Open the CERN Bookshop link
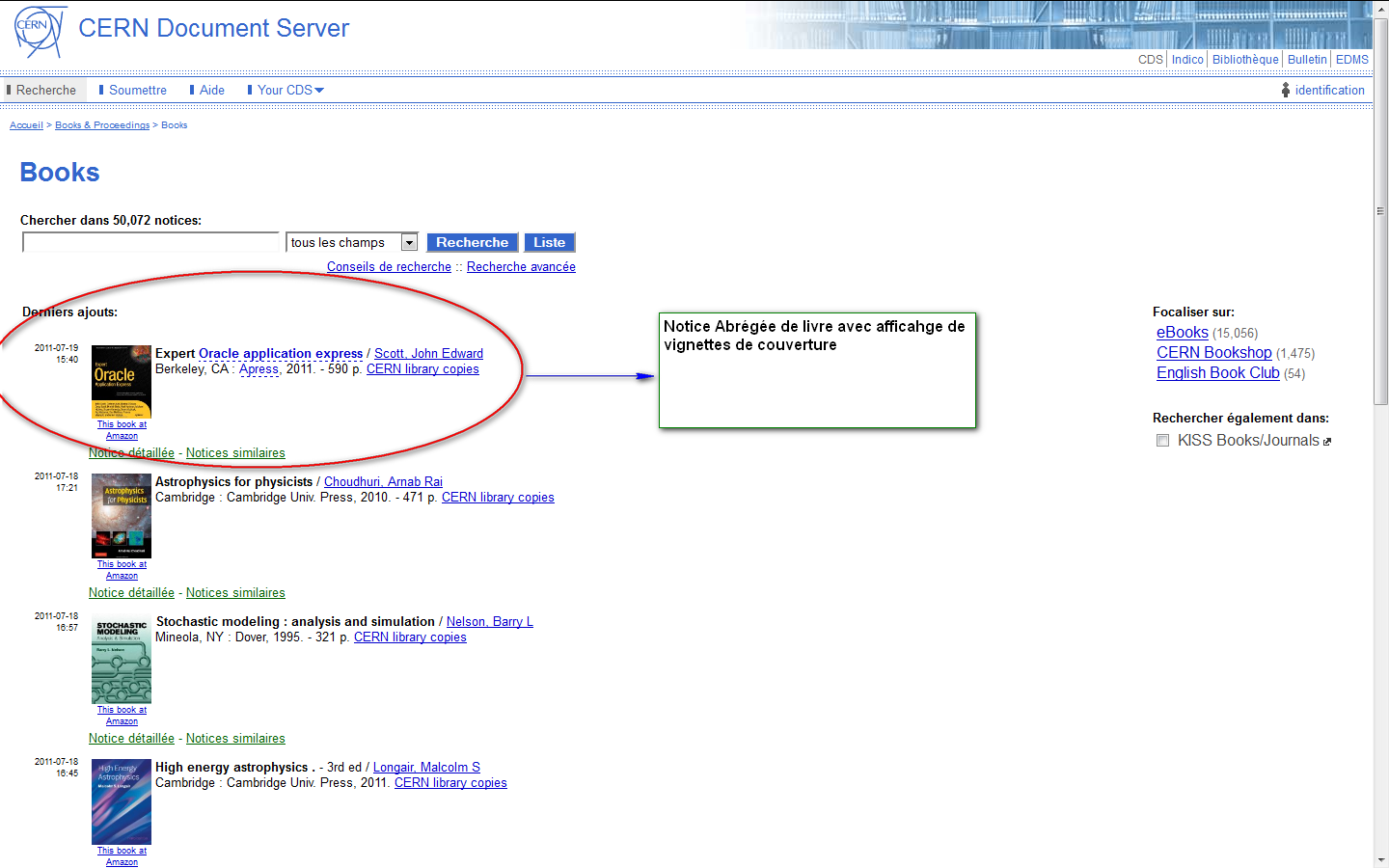This screenshot has width=1389, height=868. click(x=1213, y=353)
